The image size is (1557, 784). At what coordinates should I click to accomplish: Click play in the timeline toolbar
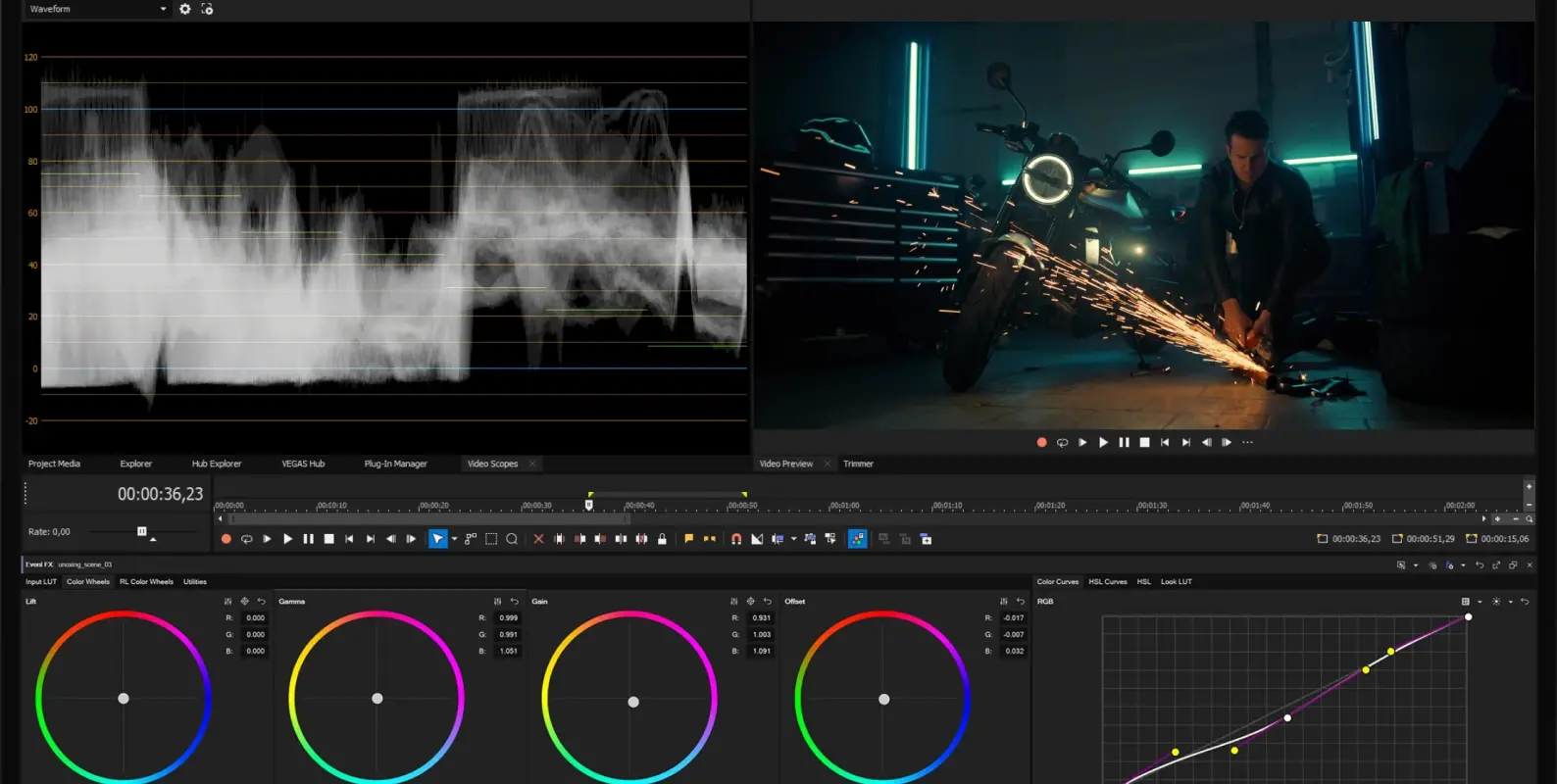coord(287,539)
